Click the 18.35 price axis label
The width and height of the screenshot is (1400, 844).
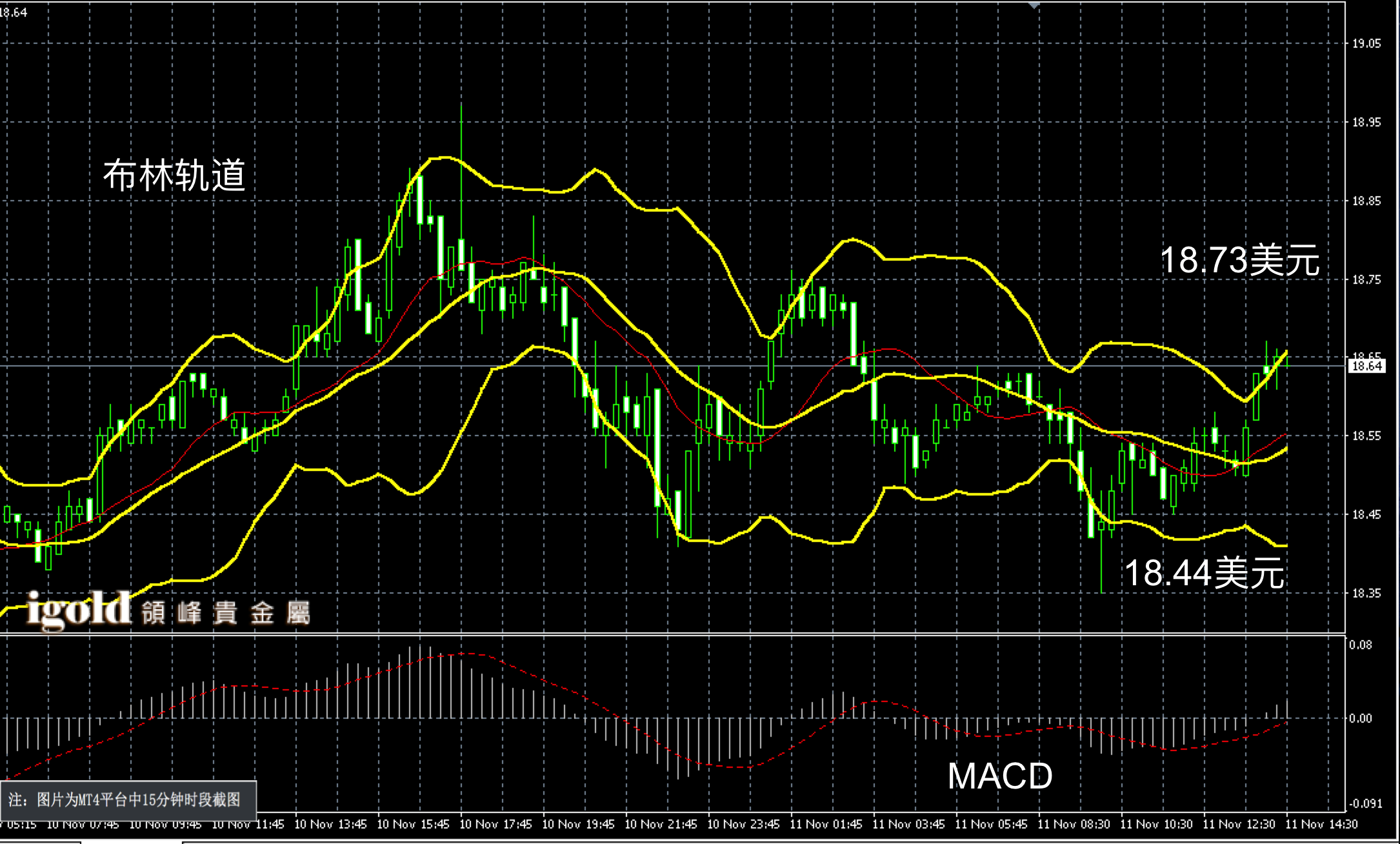1367,594
